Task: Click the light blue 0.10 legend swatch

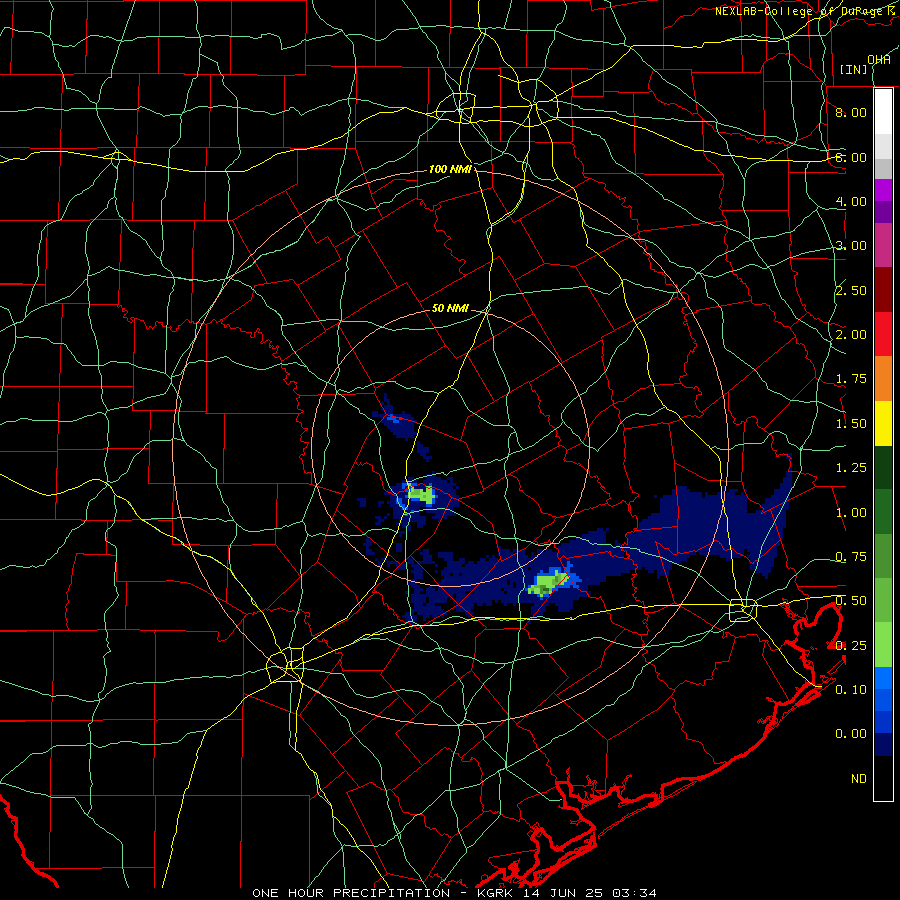Action: tap(883, 678)
